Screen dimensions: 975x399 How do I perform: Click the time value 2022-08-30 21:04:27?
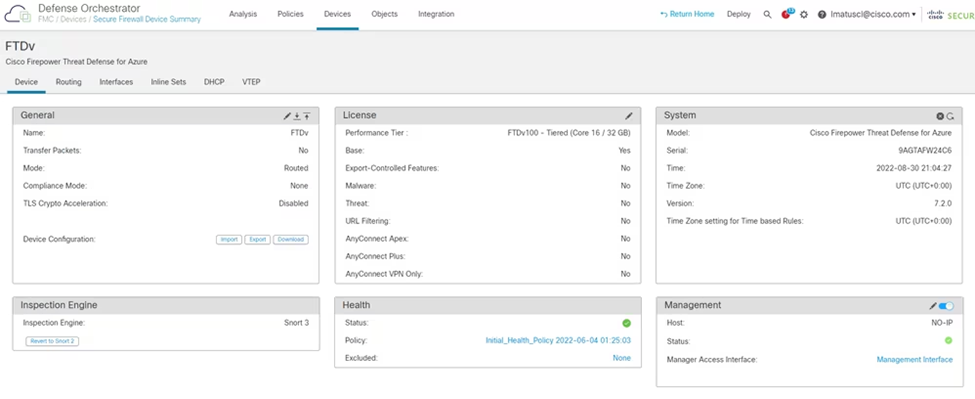click(x=914, y=168)
